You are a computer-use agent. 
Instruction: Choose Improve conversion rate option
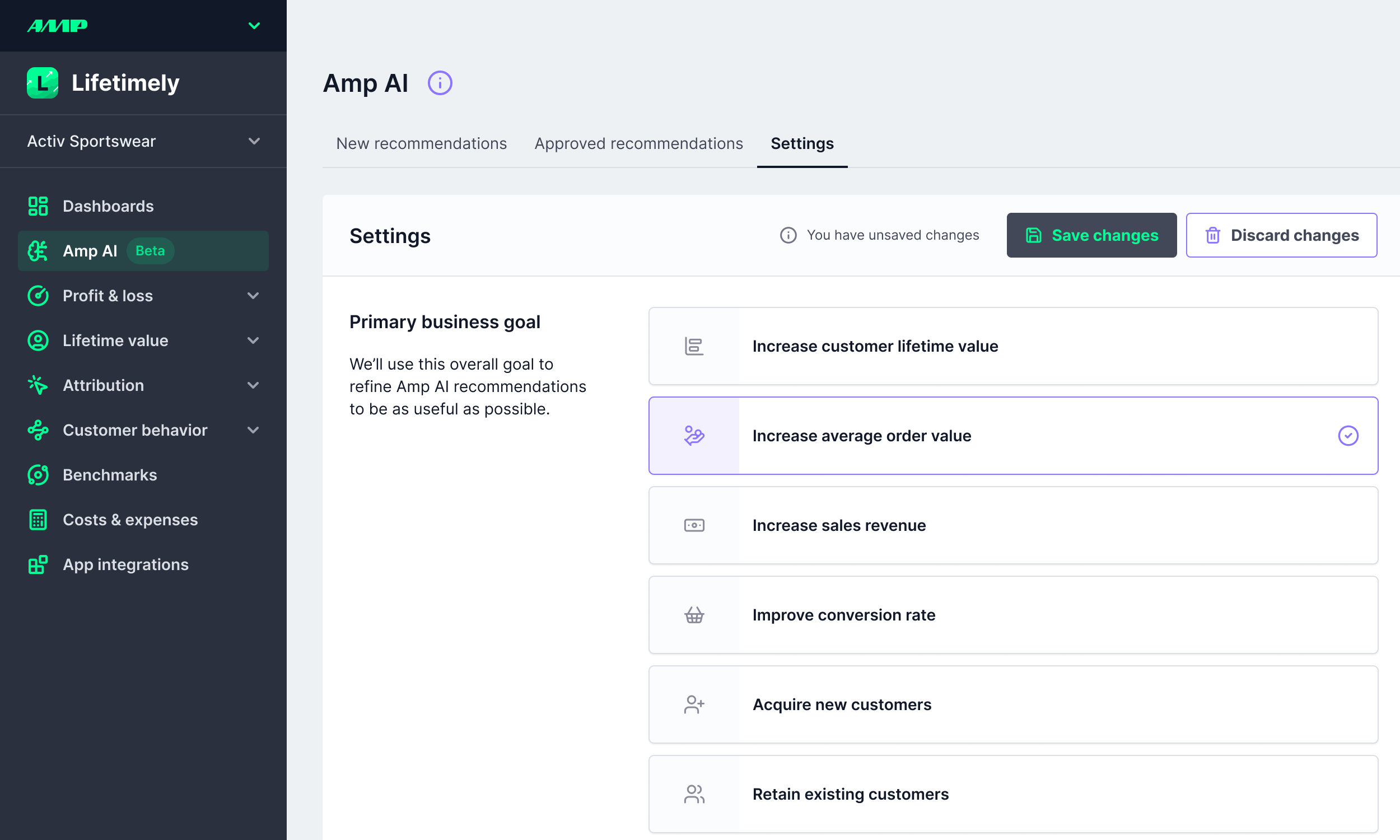pos(1012,615)
